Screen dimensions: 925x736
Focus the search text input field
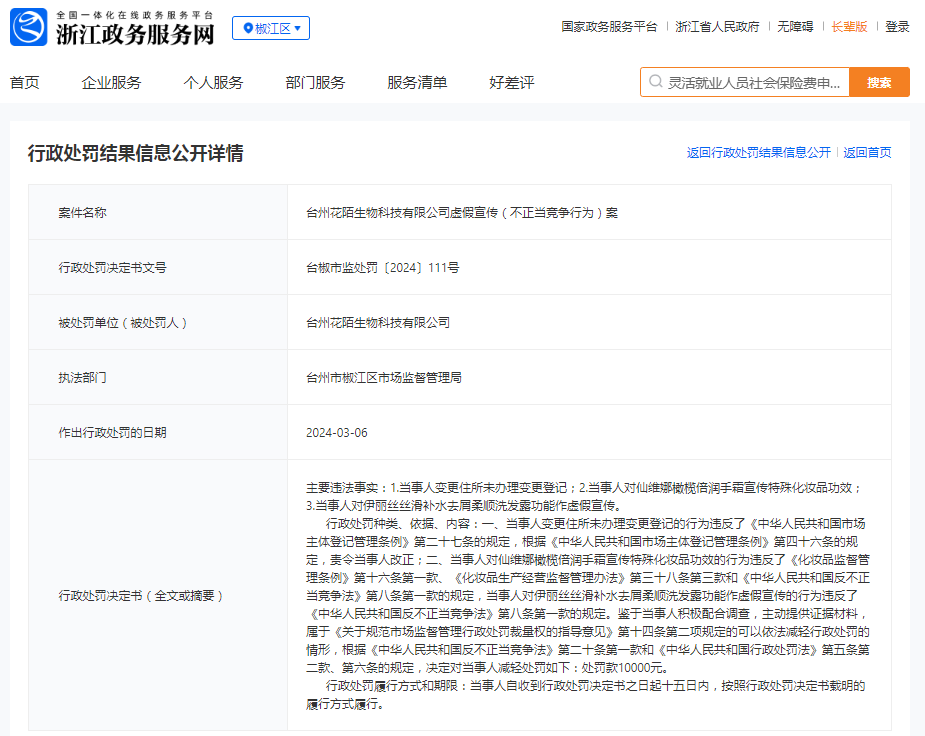click(755, 82)
